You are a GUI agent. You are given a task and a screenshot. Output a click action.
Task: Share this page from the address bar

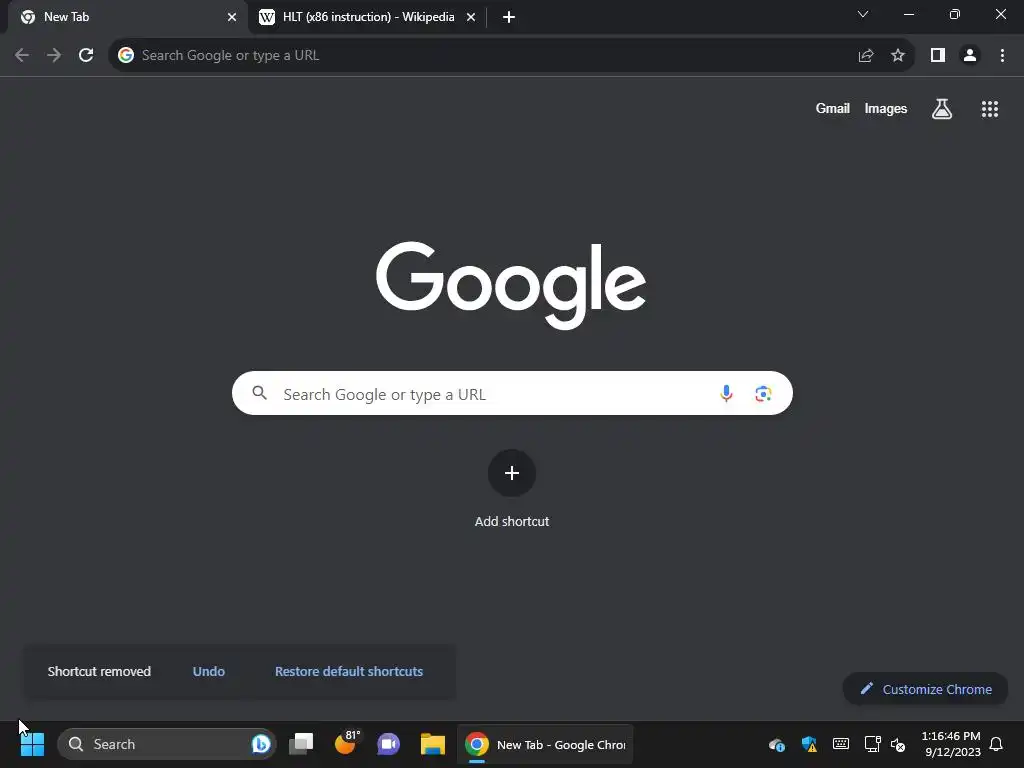(866, 56)
